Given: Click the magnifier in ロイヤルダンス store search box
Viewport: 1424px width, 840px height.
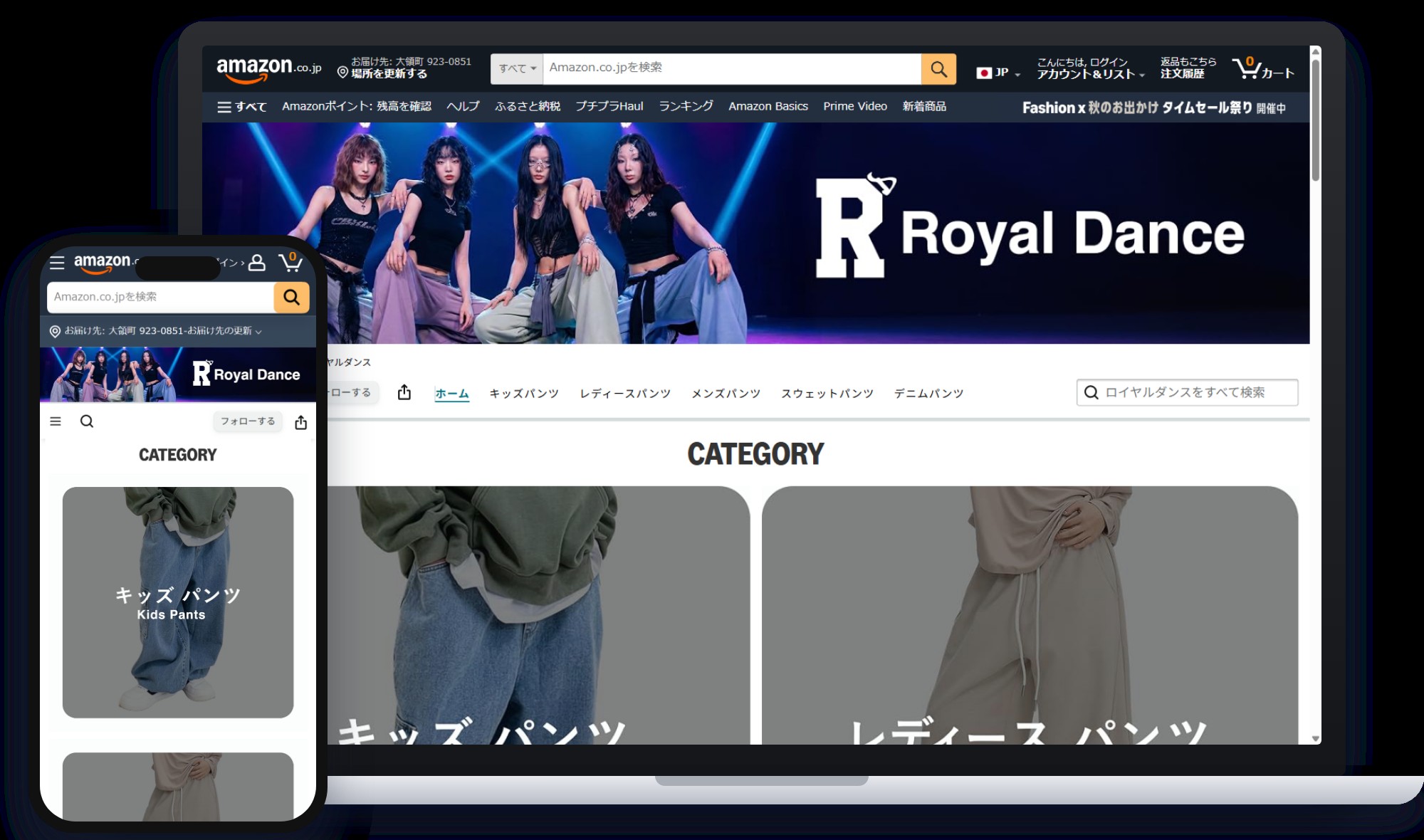Looking at the screenshot, I should [1091, 392].
